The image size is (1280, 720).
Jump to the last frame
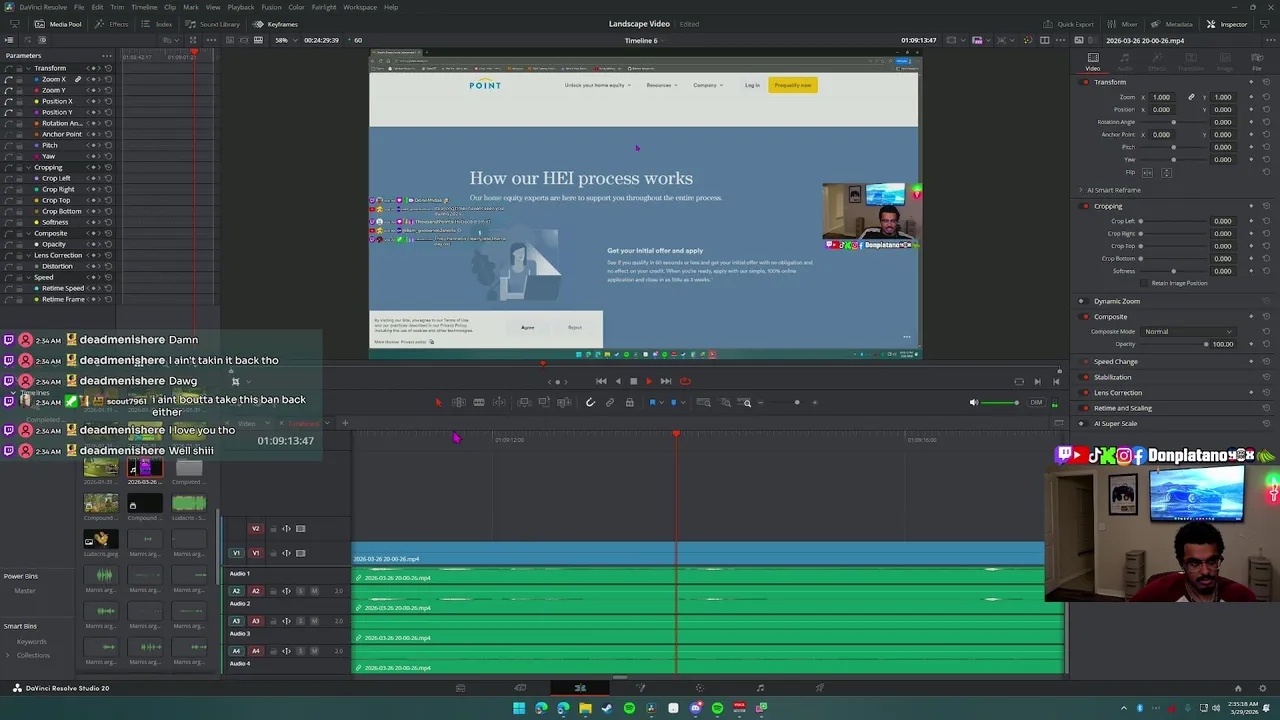666,381
